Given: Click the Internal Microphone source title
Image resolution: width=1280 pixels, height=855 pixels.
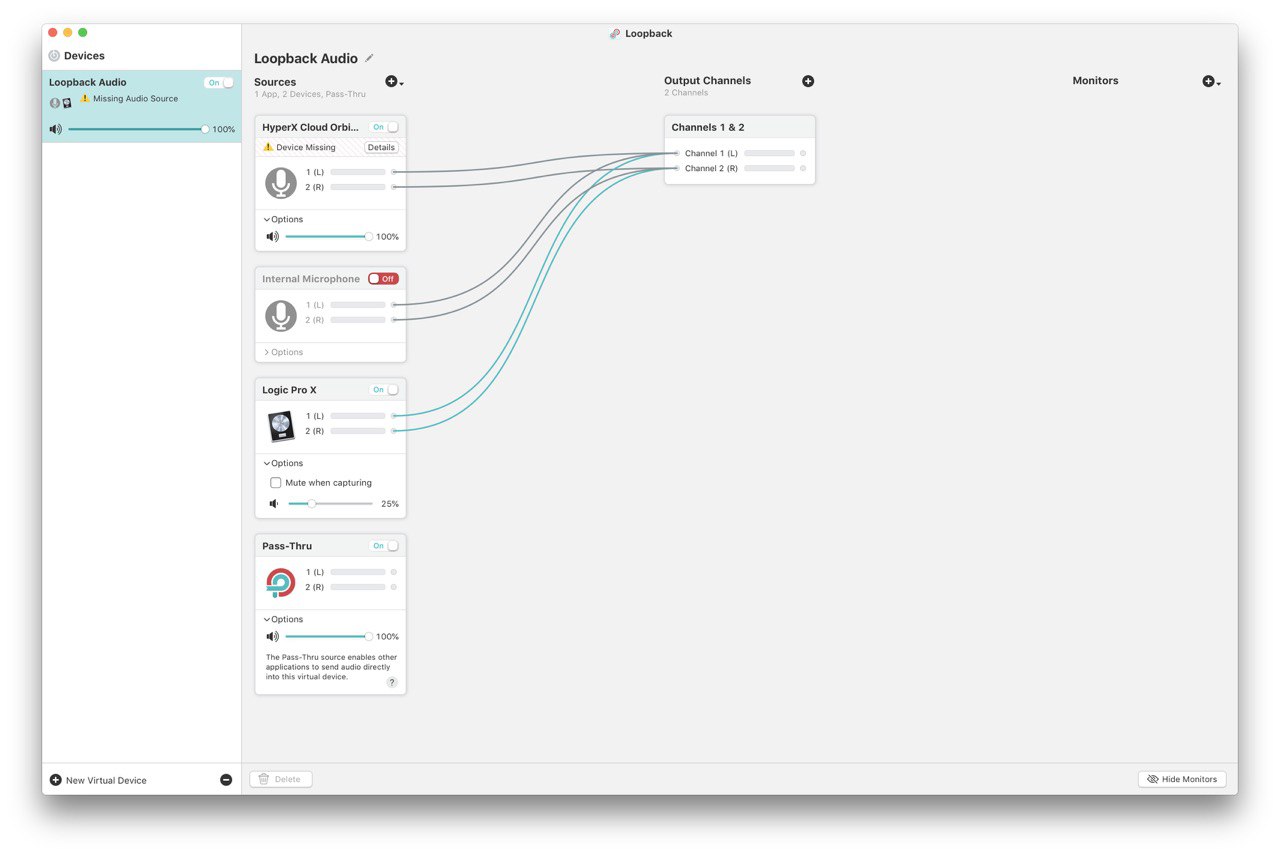Looking at the screenshot, I should [311, 279].
